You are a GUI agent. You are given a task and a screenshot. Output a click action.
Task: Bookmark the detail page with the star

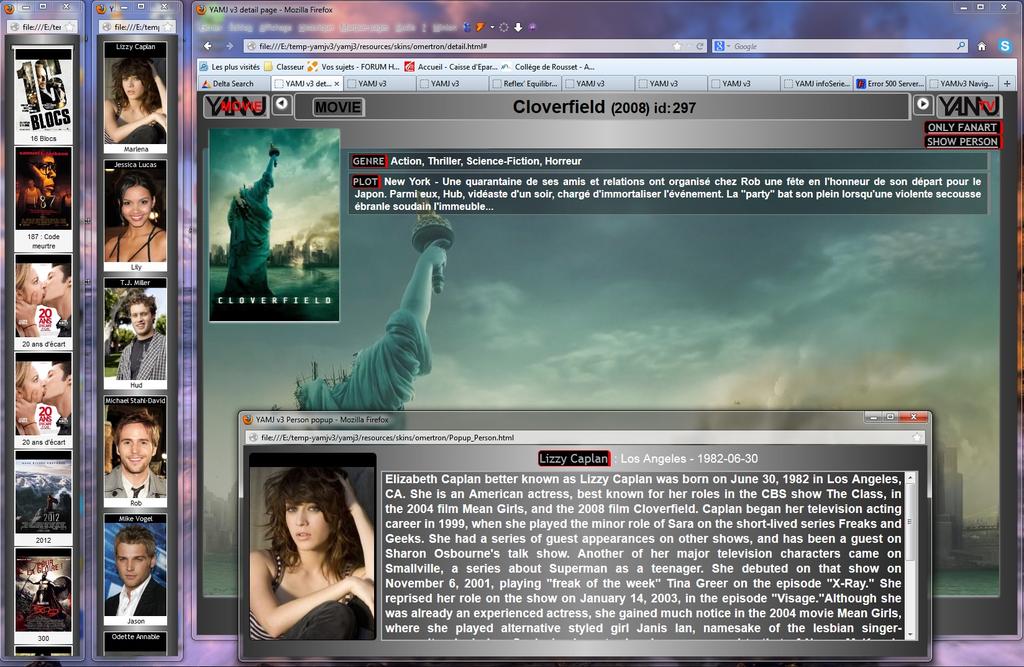pyautogui.click(x=677, y=46)
